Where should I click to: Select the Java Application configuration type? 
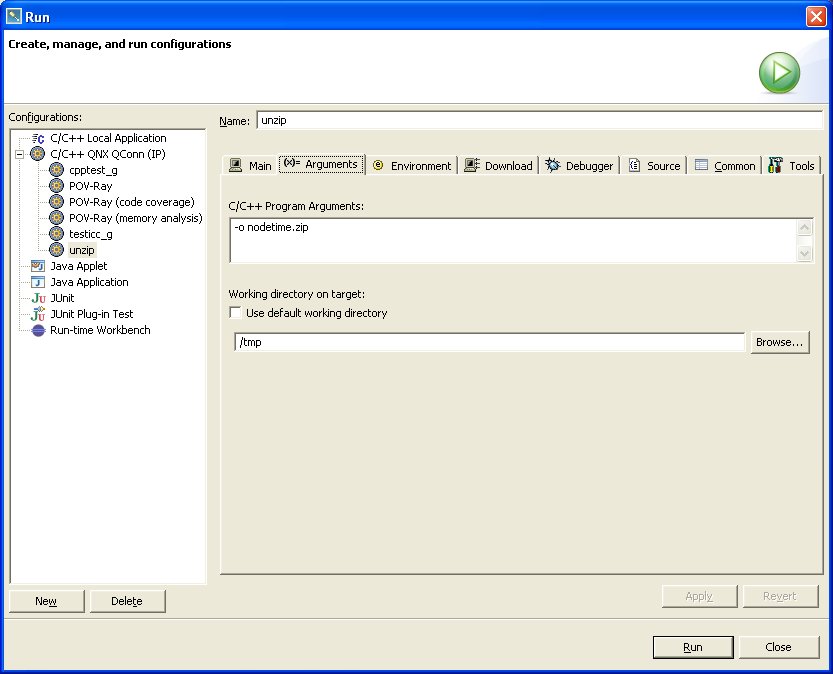89,282
